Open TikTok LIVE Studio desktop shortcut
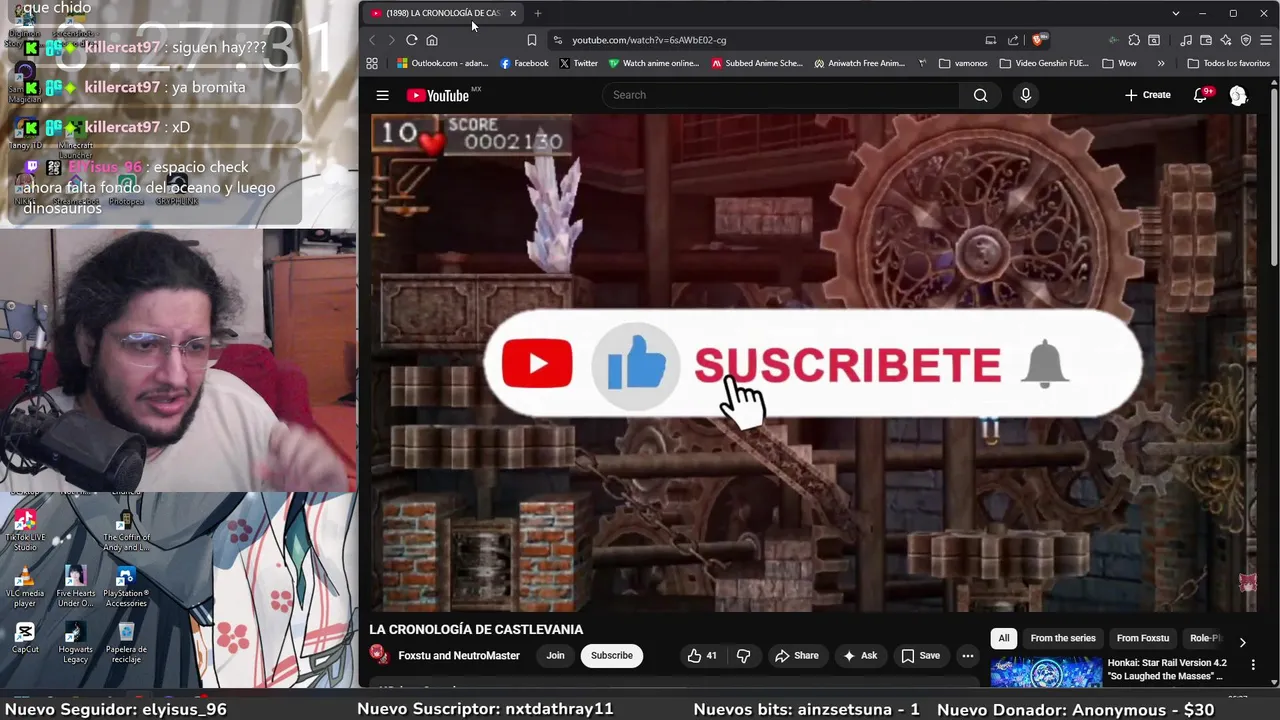The width and height of the screenshot is (1280, 720). [x=25, y=531]
